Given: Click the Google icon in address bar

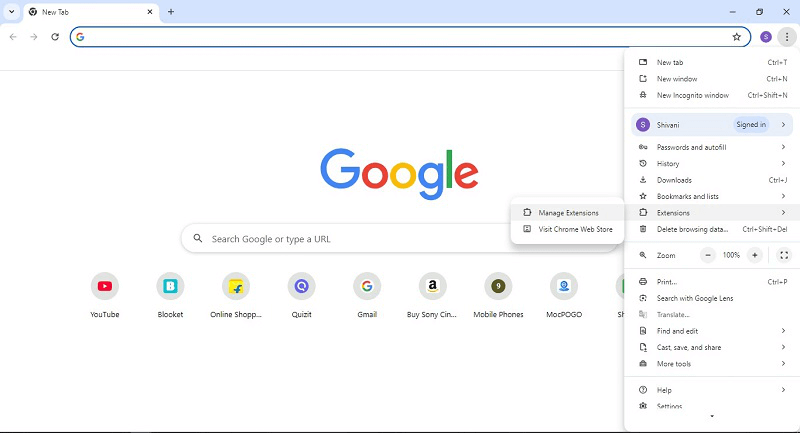Looking at the screenshot, I should 80,37.
